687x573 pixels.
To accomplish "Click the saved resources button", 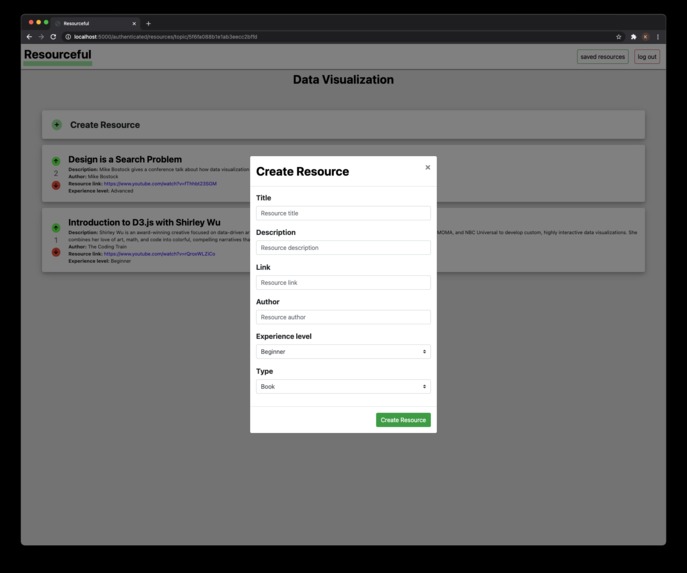I will coord(602,57).
